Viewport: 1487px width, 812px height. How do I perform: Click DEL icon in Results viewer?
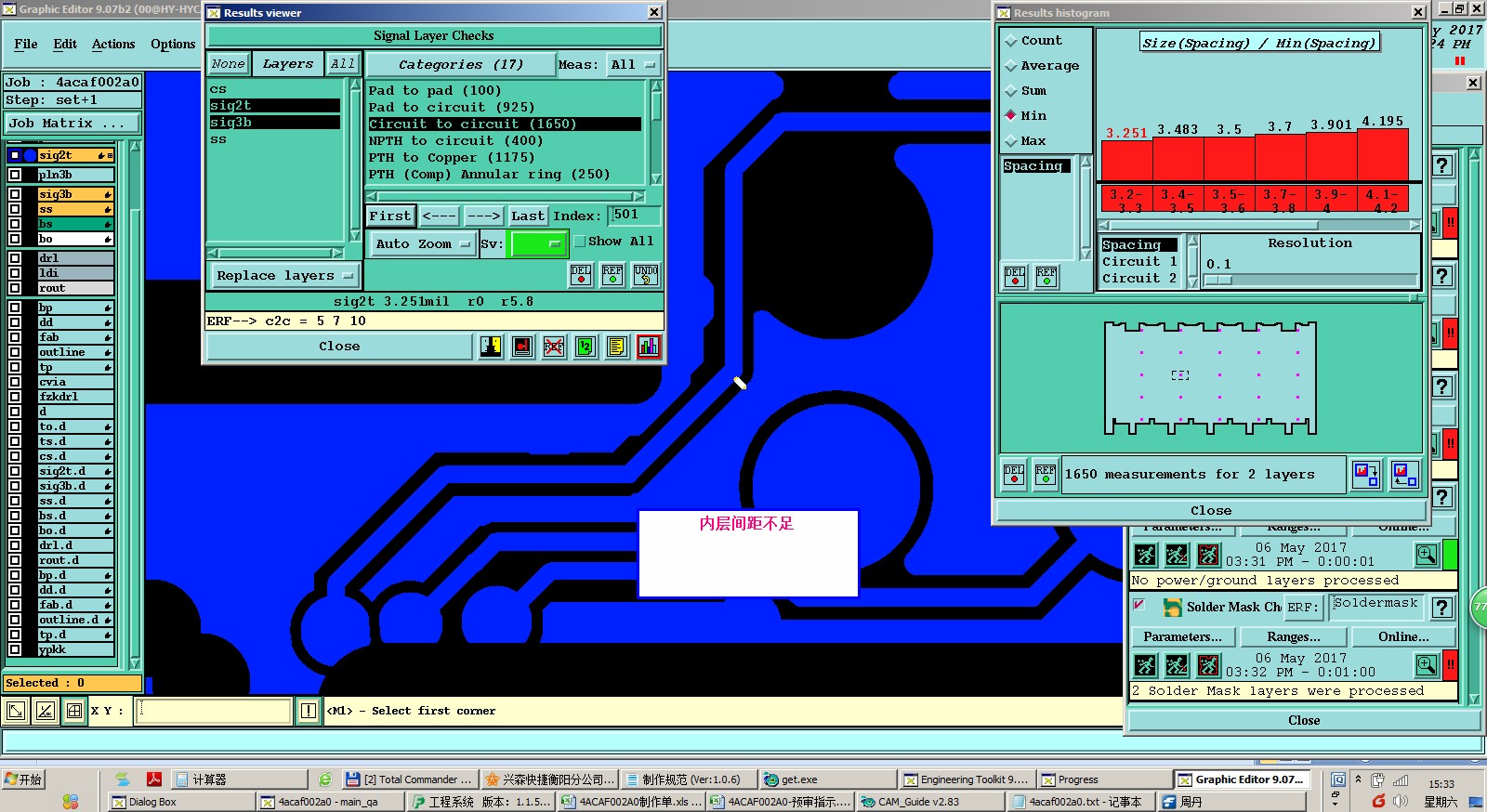(x=581, y=275)
